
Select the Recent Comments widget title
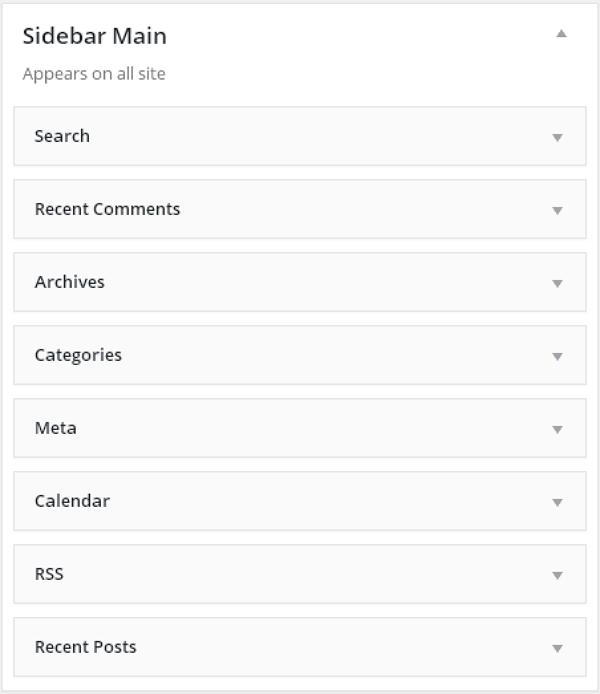(x=107, y=209)
